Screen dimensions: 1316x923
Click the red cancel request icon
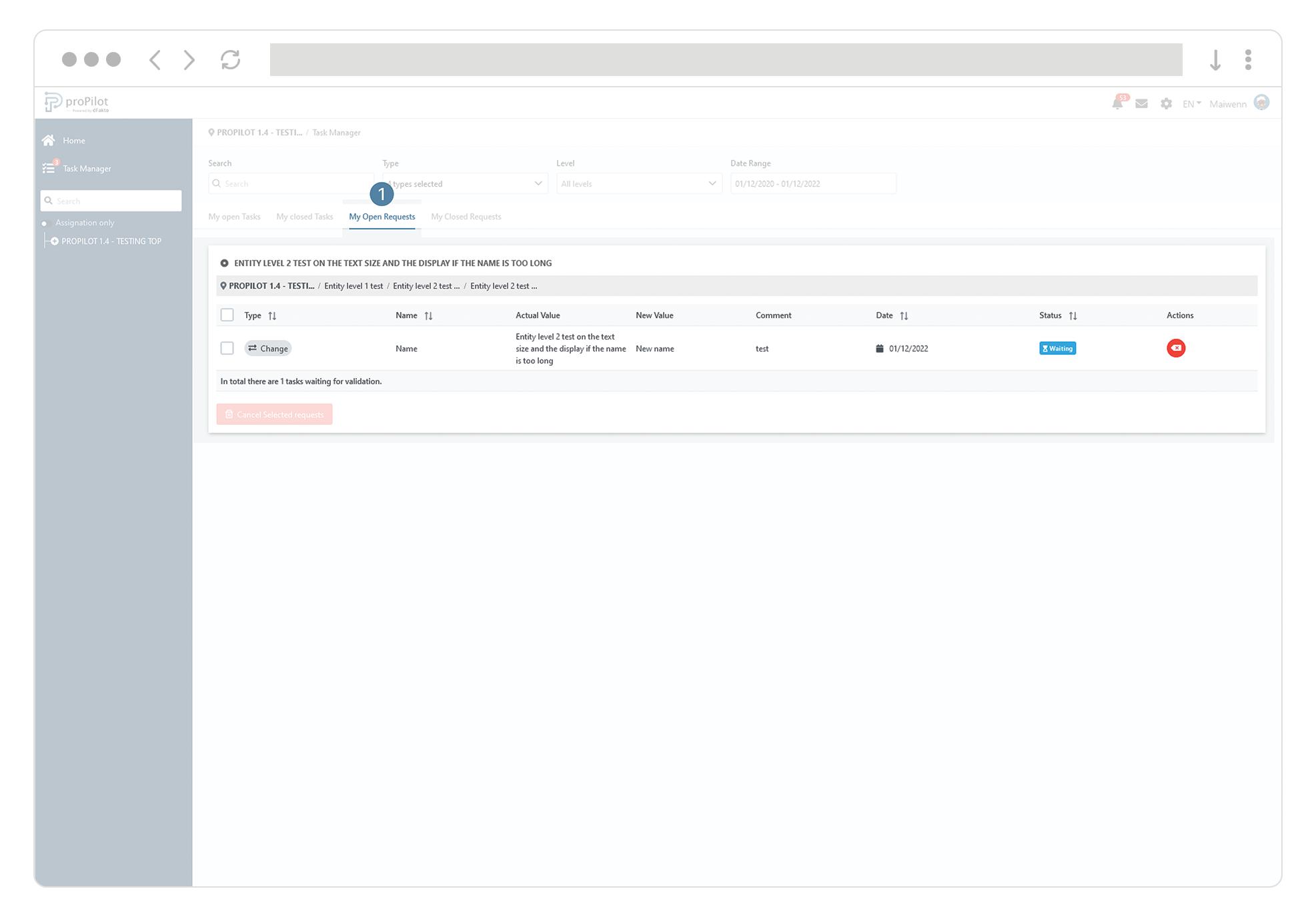(x=1176, y=348)
